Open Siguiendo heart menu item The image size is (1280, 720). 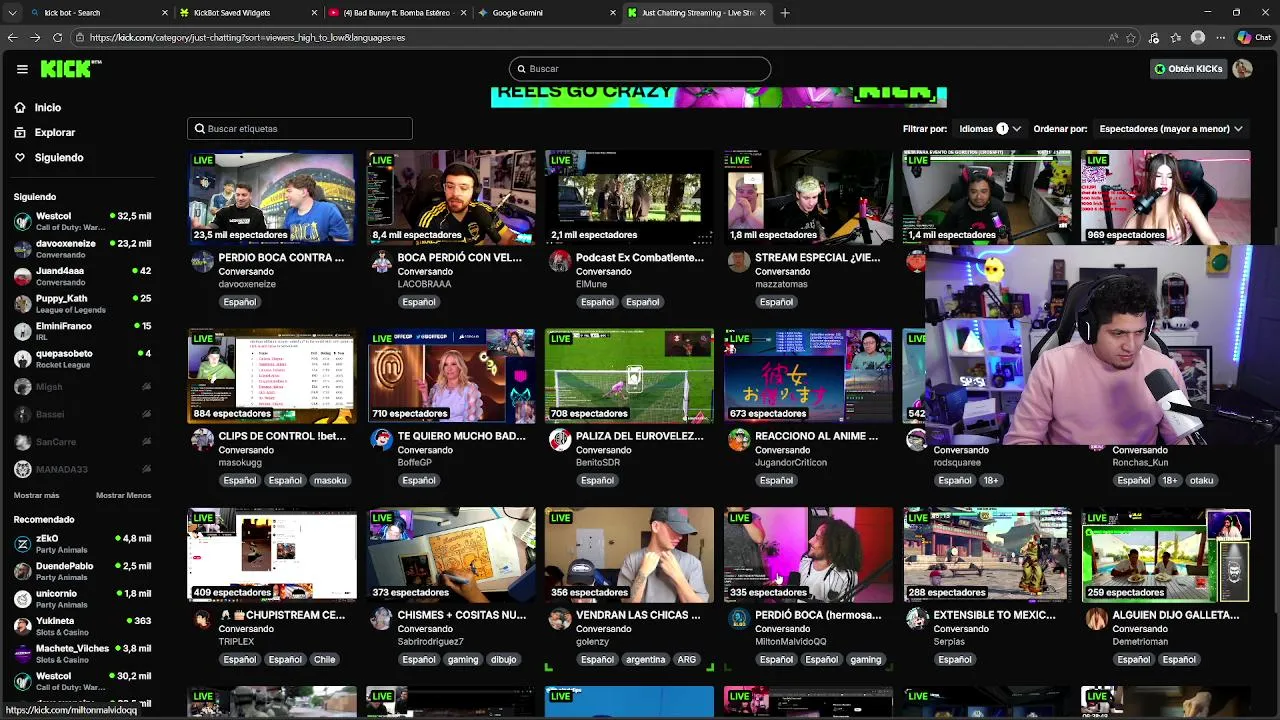[x=58, y=157]
